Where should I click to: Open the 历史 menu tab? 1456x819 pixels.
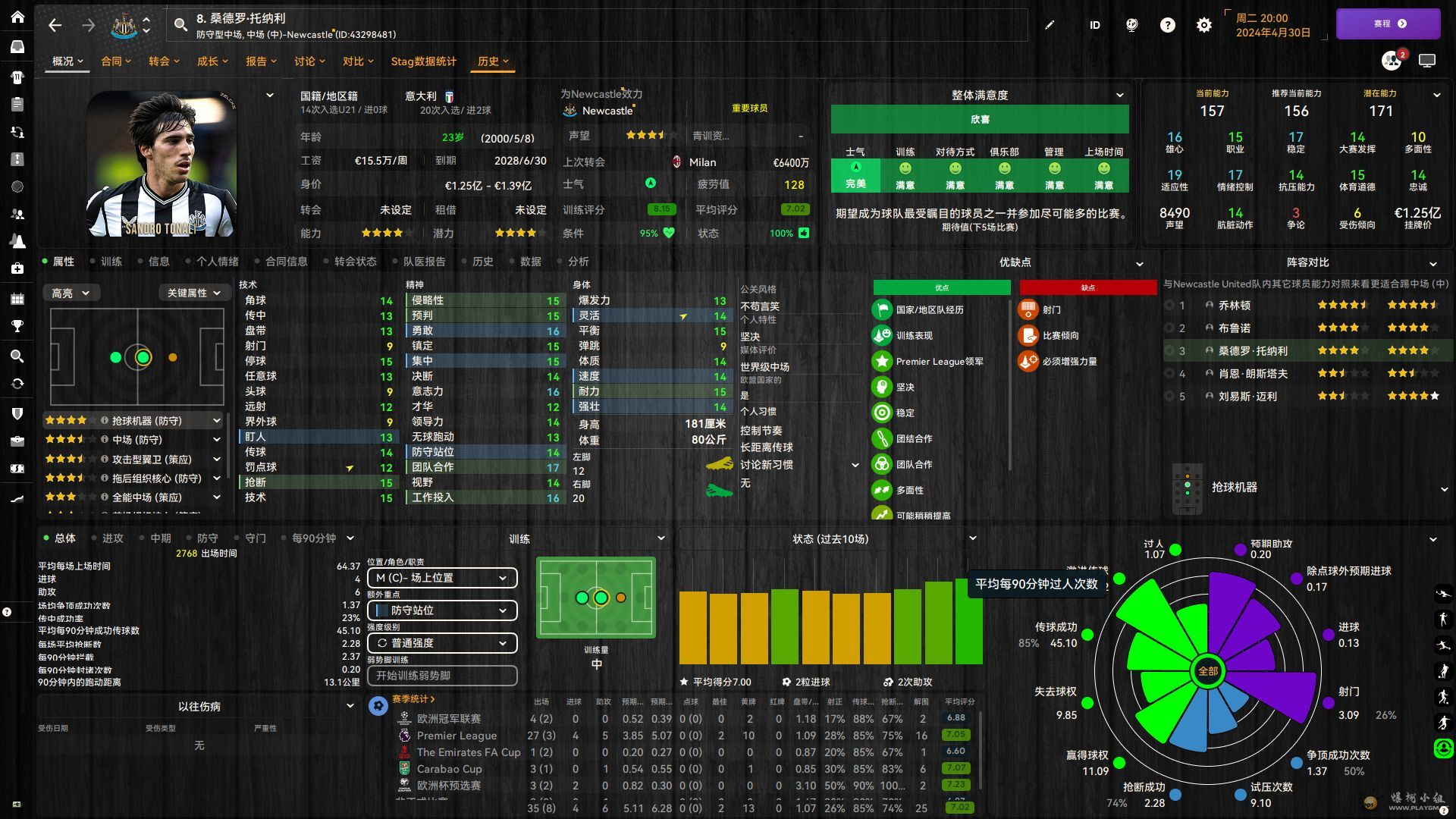493,61
